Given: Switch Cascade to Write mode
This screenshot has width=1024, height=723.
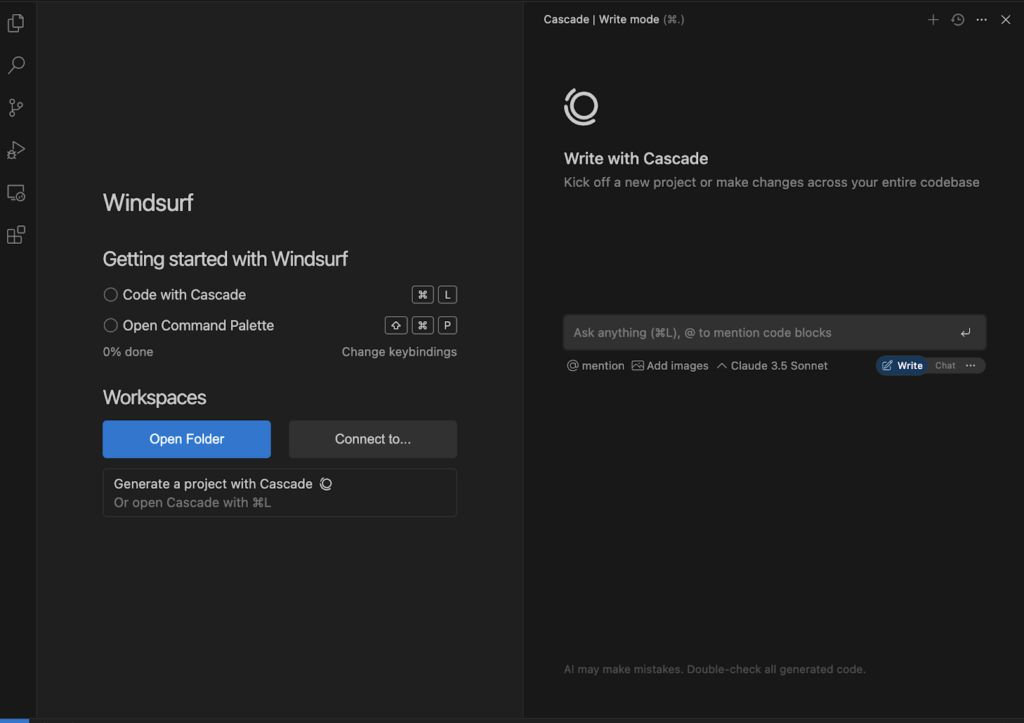Looking at the screenshot, I should pyautogui.click(x=902, y=366).
